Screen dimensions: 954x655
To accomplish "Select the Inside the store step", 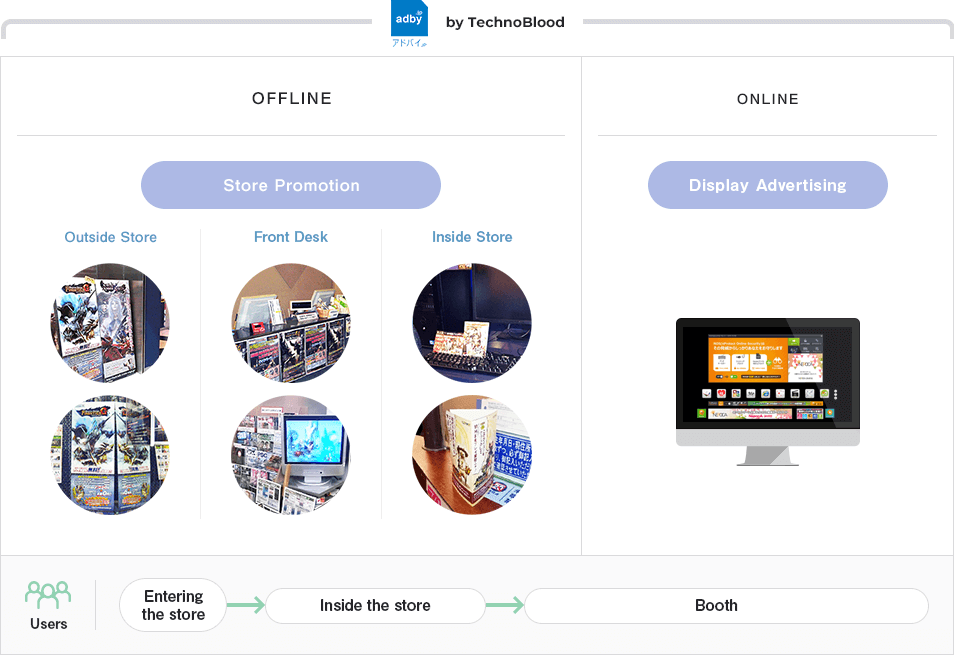I will point(375,605).
